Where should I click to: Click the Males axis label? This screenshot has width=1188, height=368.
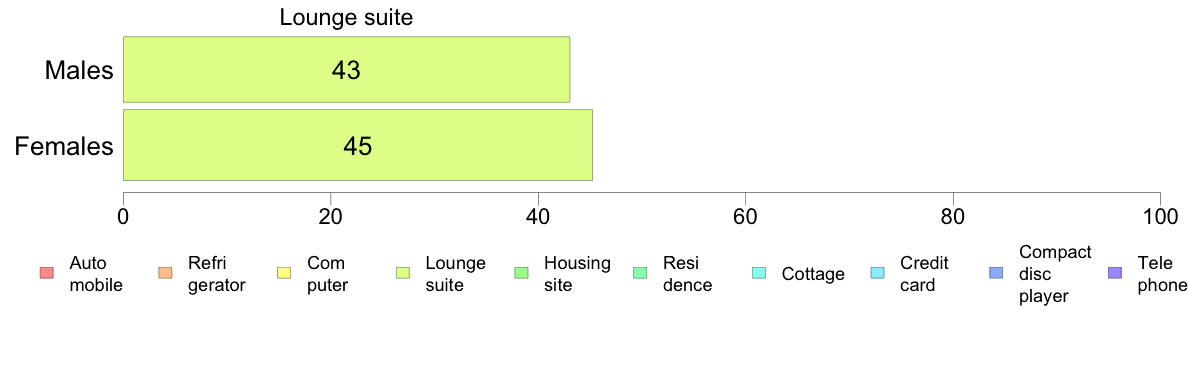[79, 70]
